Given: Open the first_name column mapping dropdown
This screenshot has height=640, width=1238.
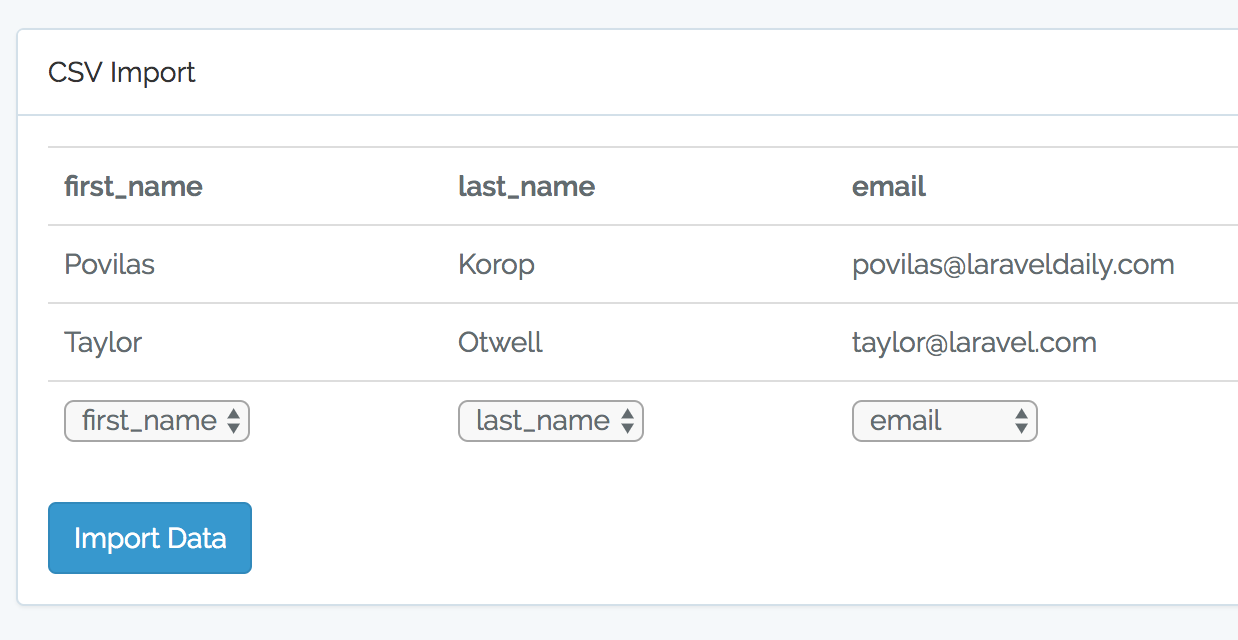Looking at the screenshot, I should [x=148, y=421].
